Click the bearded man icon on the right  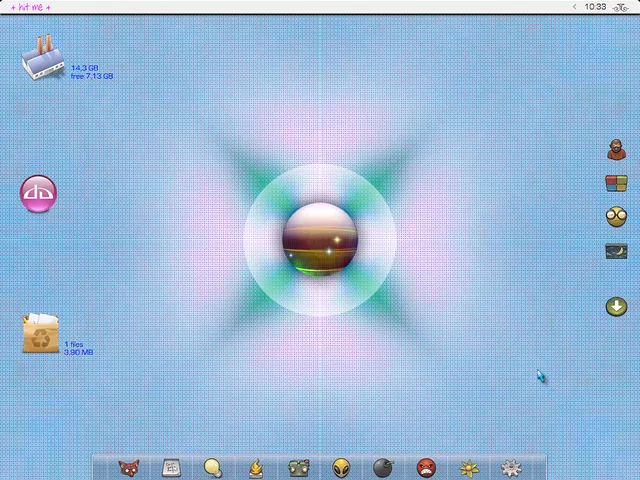coord(616,150)
